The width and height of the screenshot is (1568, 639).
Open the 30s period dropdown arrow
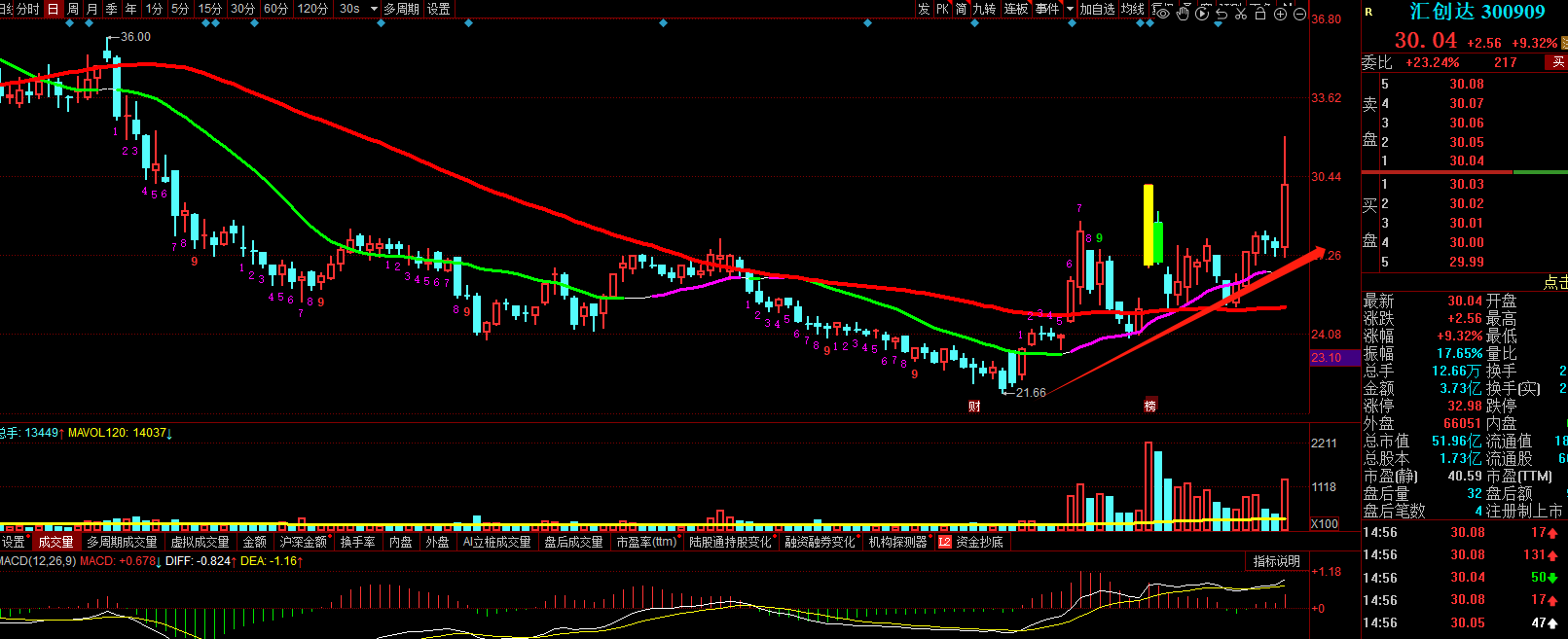pyautogui.click(x=374, y=9)
